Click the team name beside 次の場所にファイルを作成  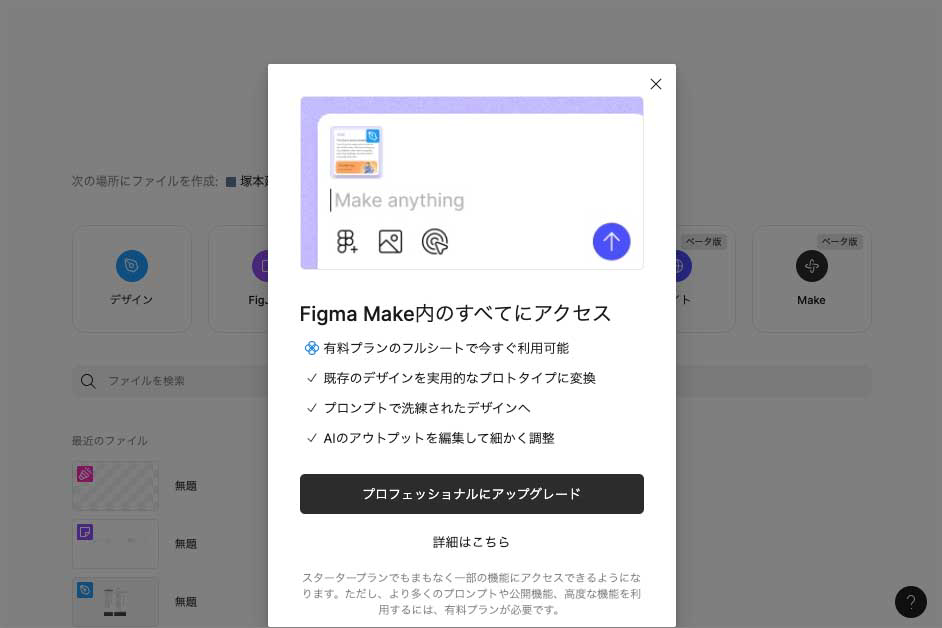[x=250, y=182]
